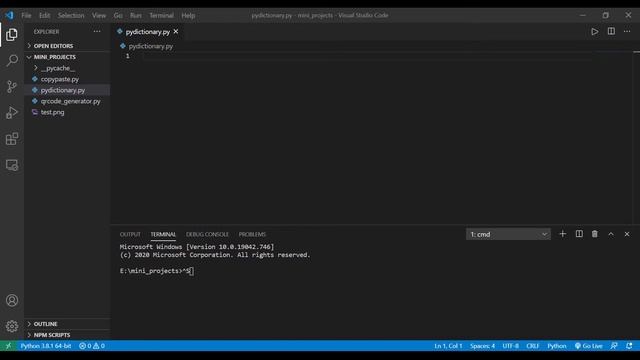Screen dimensions: 640x360
Task: Open the Run menu
Action: click(x=136, y=16)
